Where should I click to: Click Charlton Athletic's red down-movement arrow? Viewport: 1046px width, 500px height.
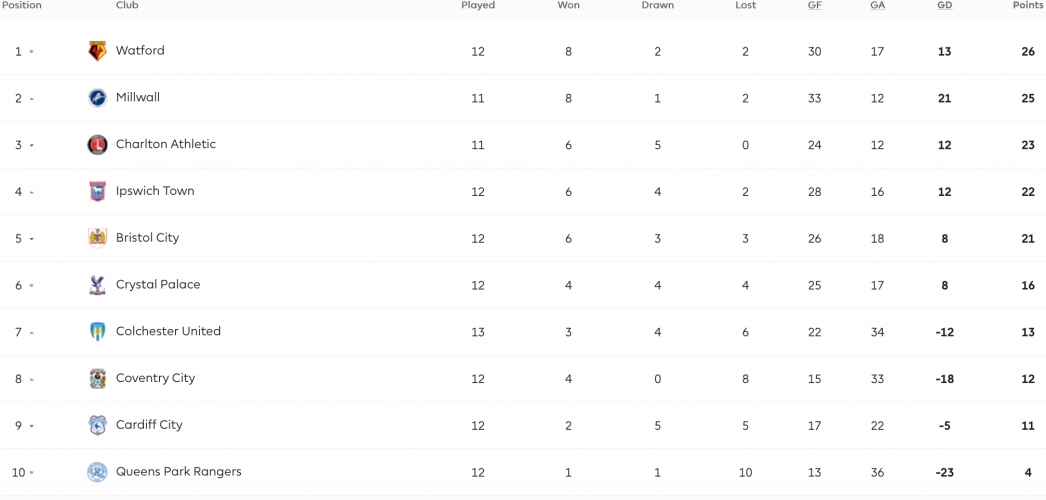31,145
